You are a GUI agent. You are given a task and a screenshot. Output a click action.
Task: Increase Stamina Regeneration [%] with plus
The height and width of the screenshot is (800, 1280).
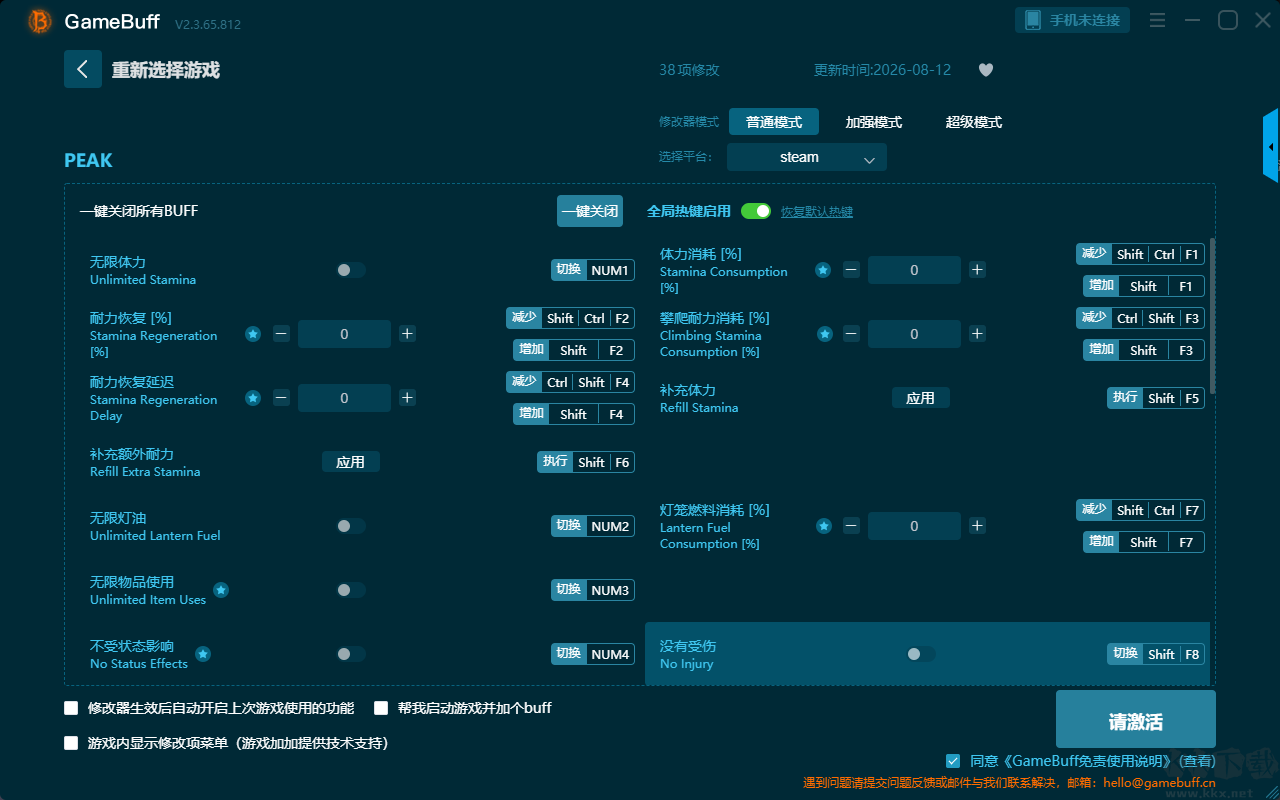tap(407, 334)
